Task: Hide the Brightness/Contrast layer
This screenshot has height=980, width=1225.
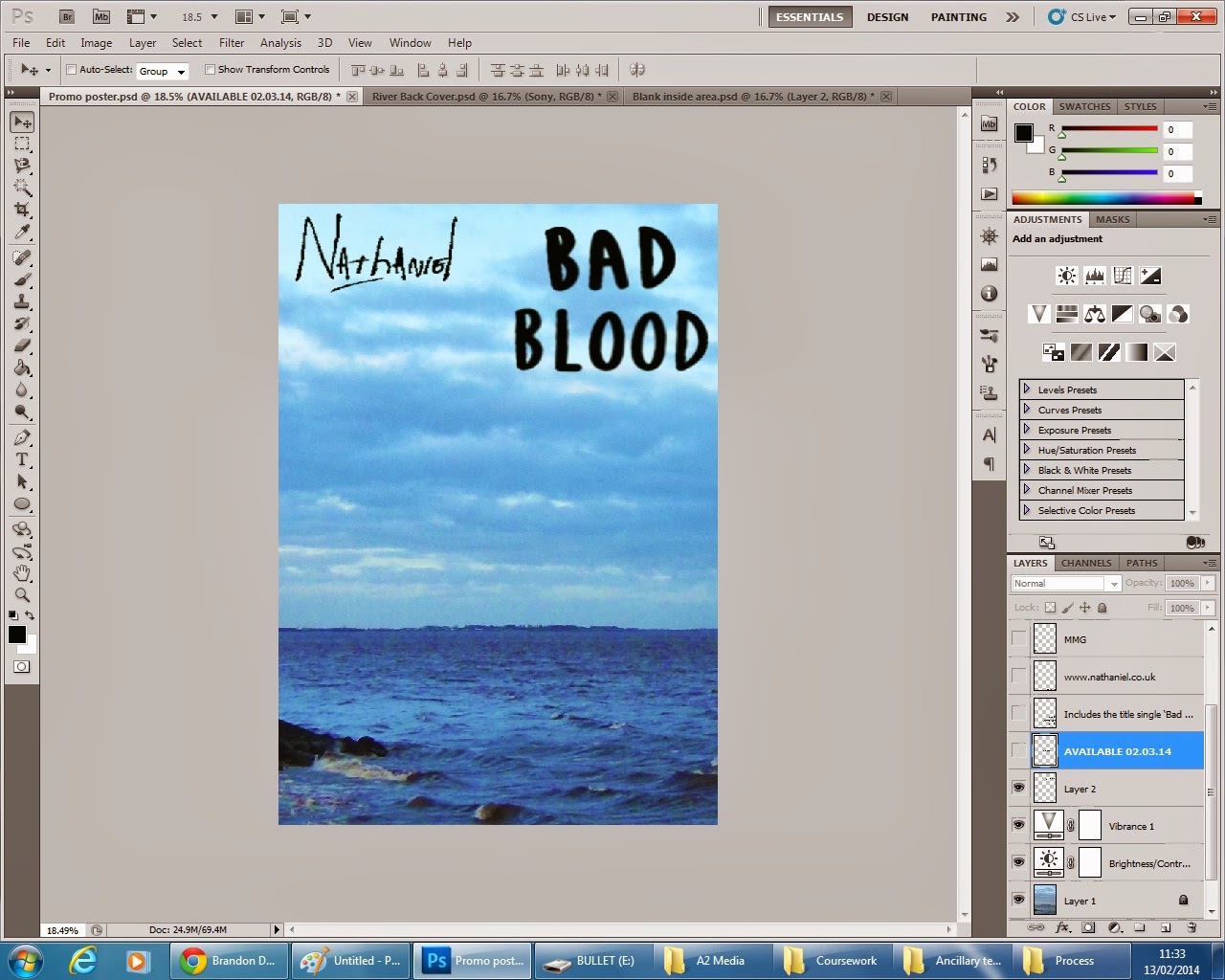Action: (1018, 862)
